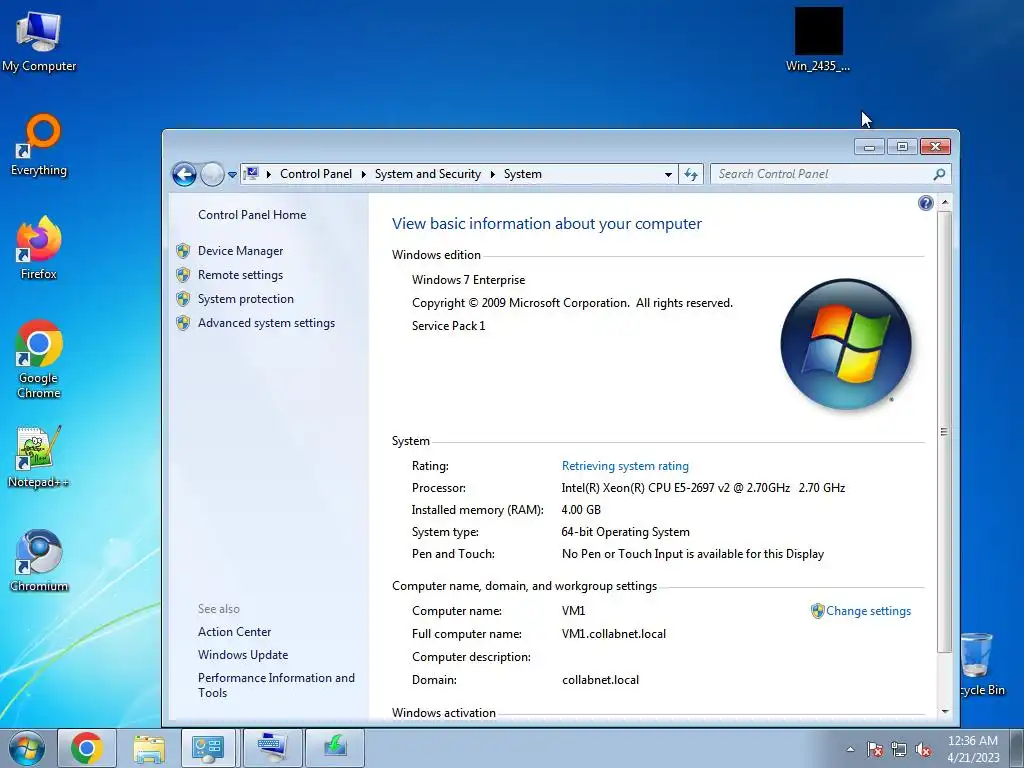Expand arrow after System and Security breadcrumb

click(492, 174)
